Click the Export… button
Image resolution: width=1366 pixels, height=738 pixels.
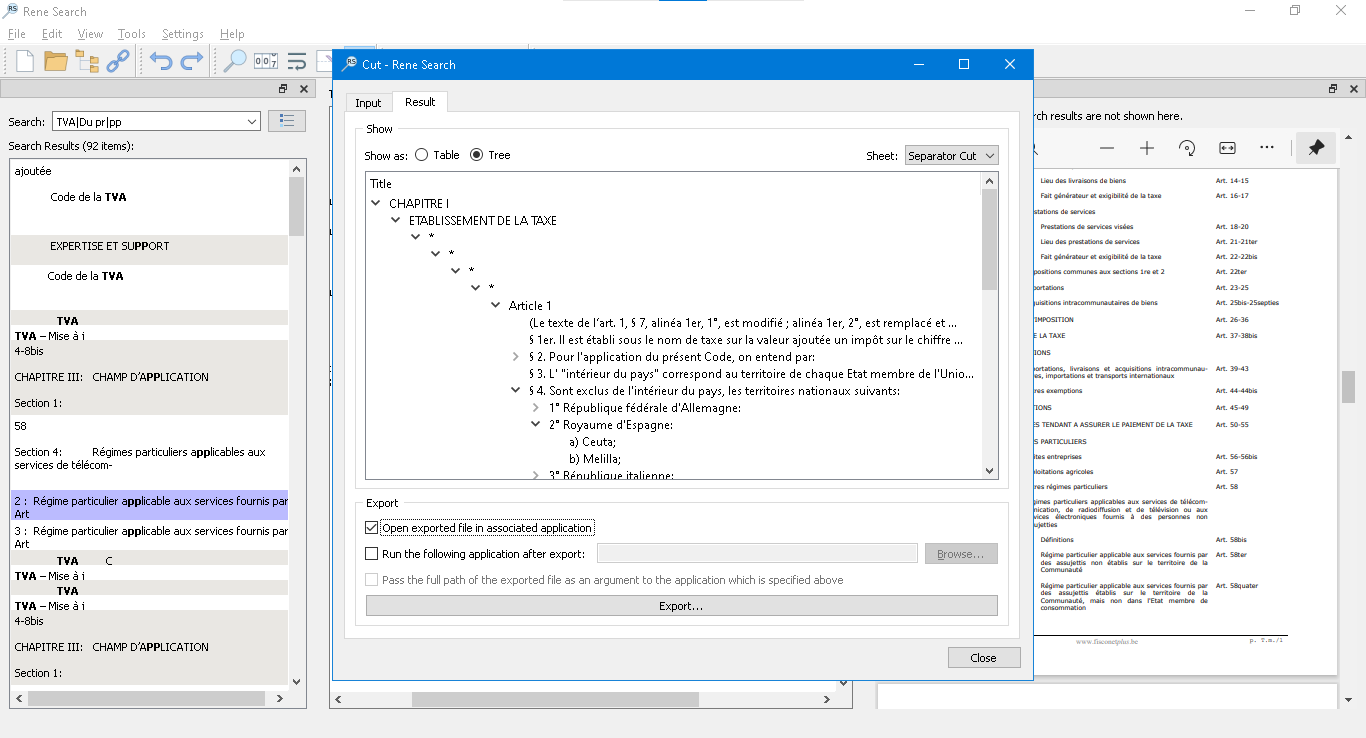[681, 606]
